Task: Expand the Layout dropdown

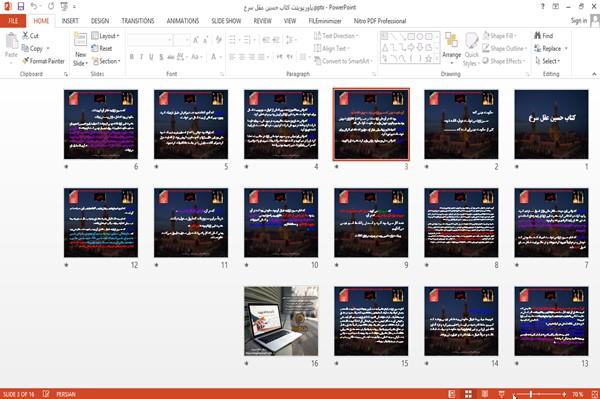Action: click(106, 36)
